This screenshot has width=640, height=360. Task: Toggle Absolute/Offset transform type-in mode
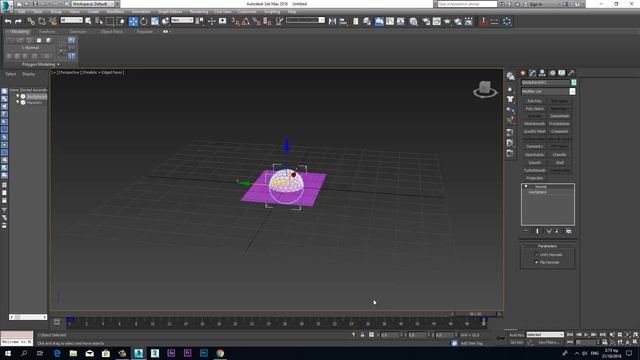371,335
